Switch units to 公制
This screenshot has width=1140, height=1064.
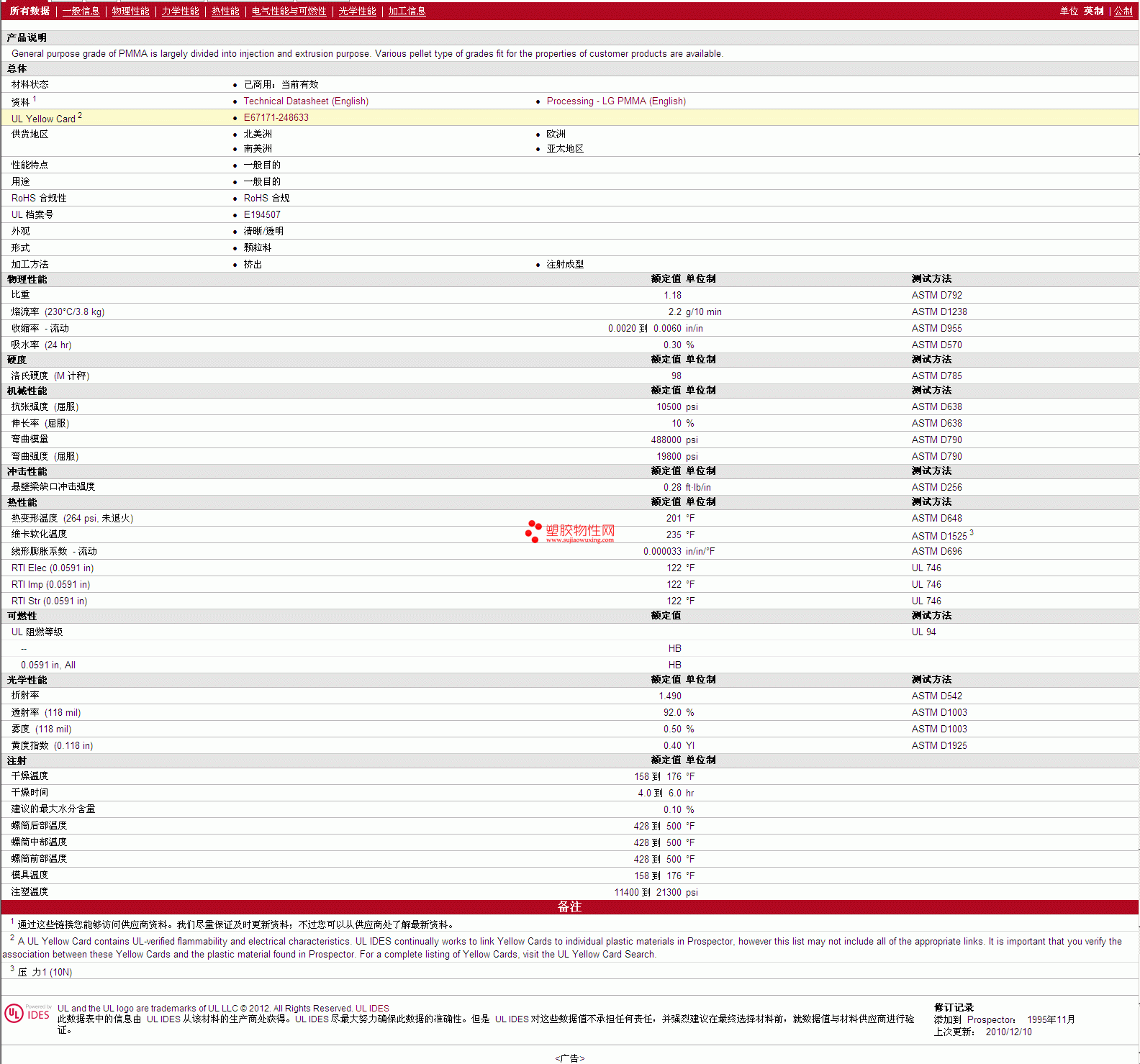pyautogui.click(x=1123, y=11)
